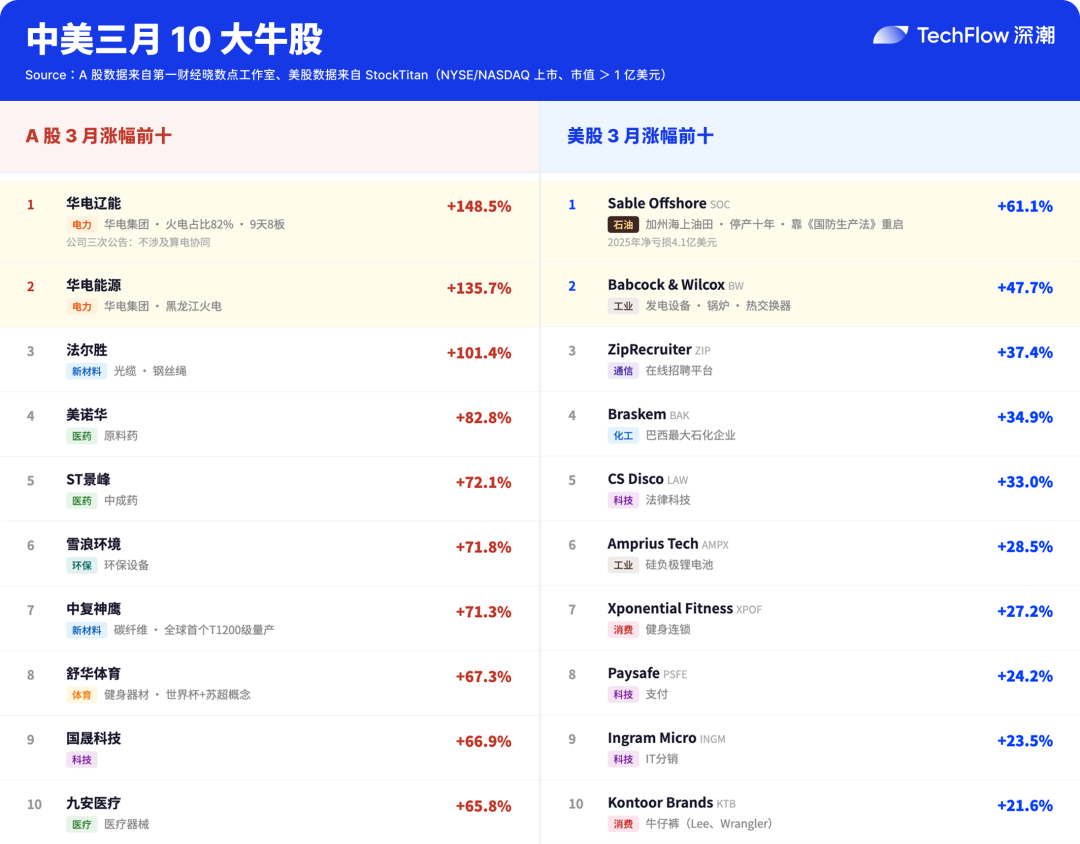Viewport: 1080px width, 844px height.
Task: Click the 电力 tag under 华电能源
Action: [82, 307]
